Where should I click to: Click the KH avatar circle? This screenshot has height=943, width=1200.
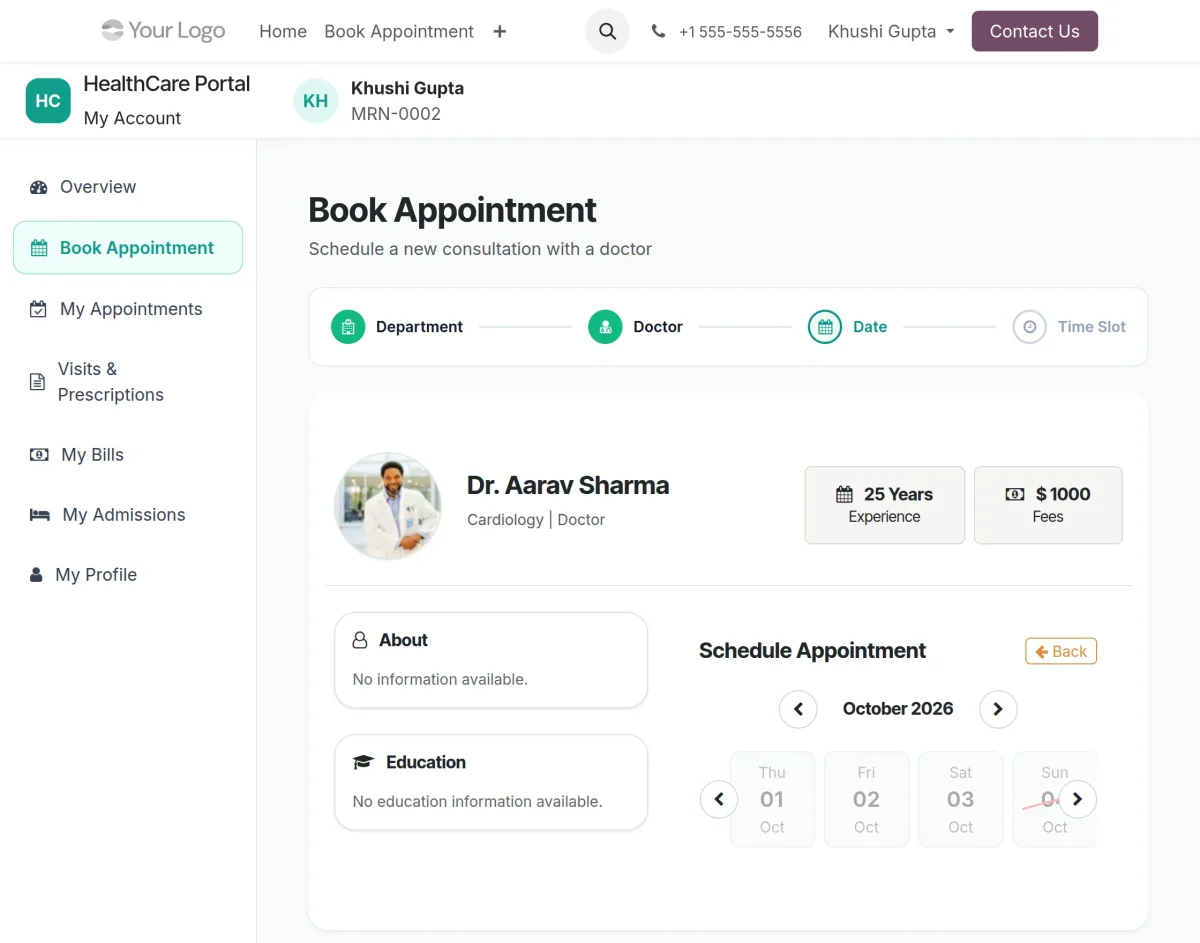[x=315, y=101]
